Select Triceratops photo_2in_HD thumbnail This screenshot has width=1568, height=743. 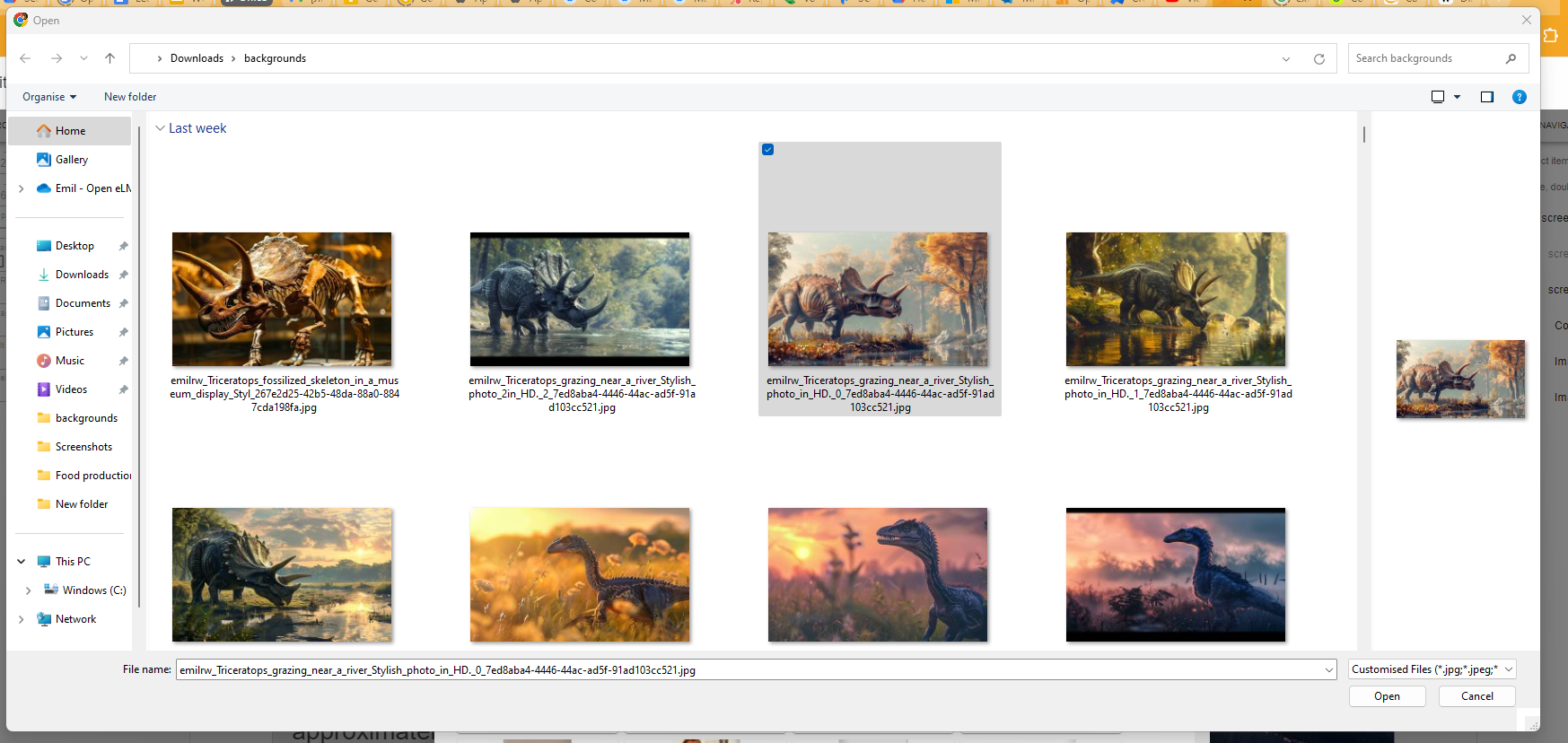click(580, 299)
